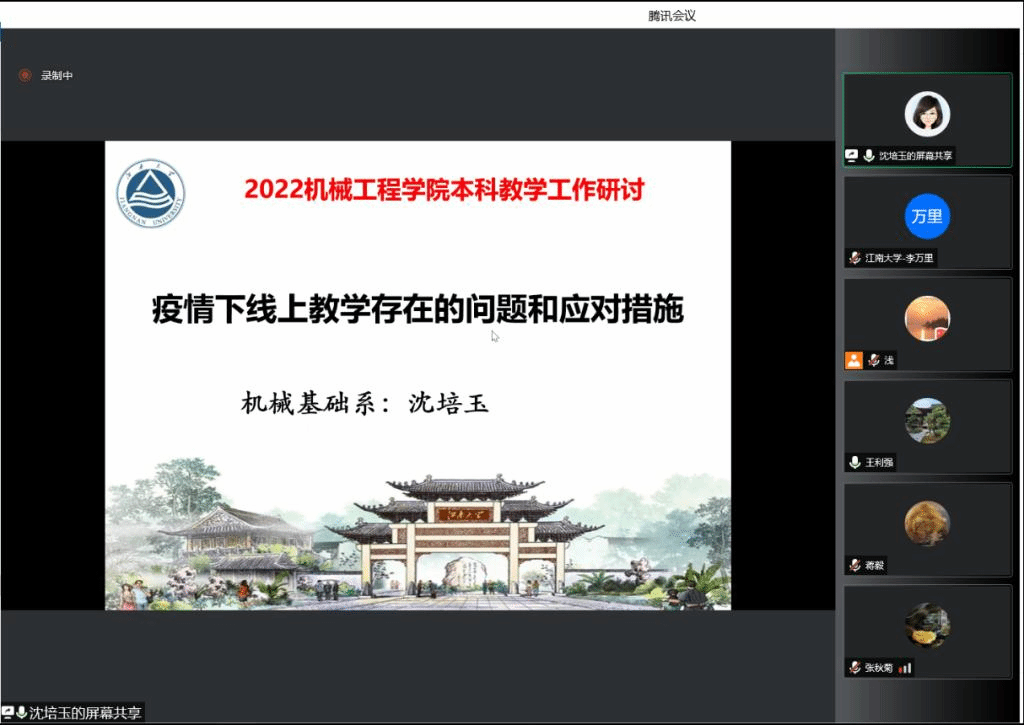This screenshot has height=725, width=1024.
Task: Click the 沈培玉的屏幕共享 label at bottom left
Action: [x=85, y=713]
